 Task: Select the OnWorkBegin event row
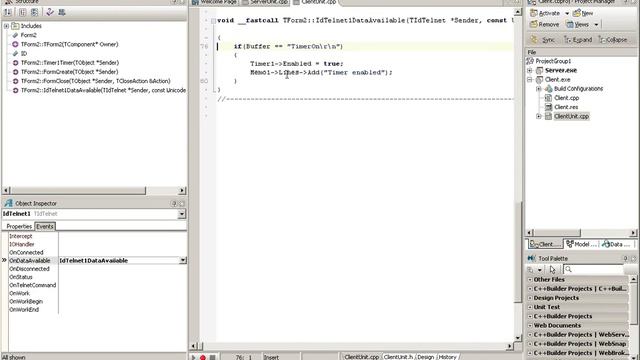click(26, 301)
